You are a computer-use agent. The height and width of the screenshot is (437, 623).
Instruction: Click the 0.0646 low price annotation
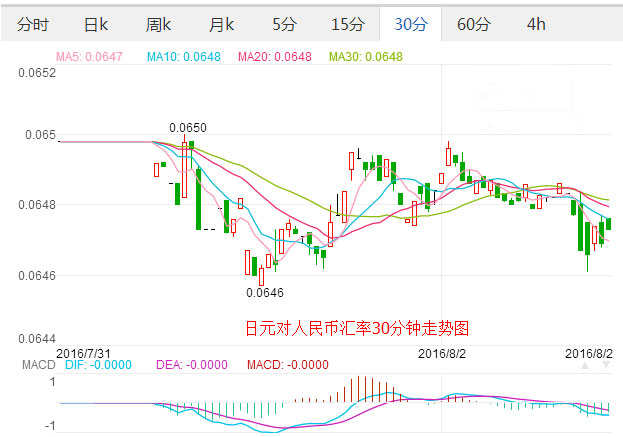coord(265,293)
